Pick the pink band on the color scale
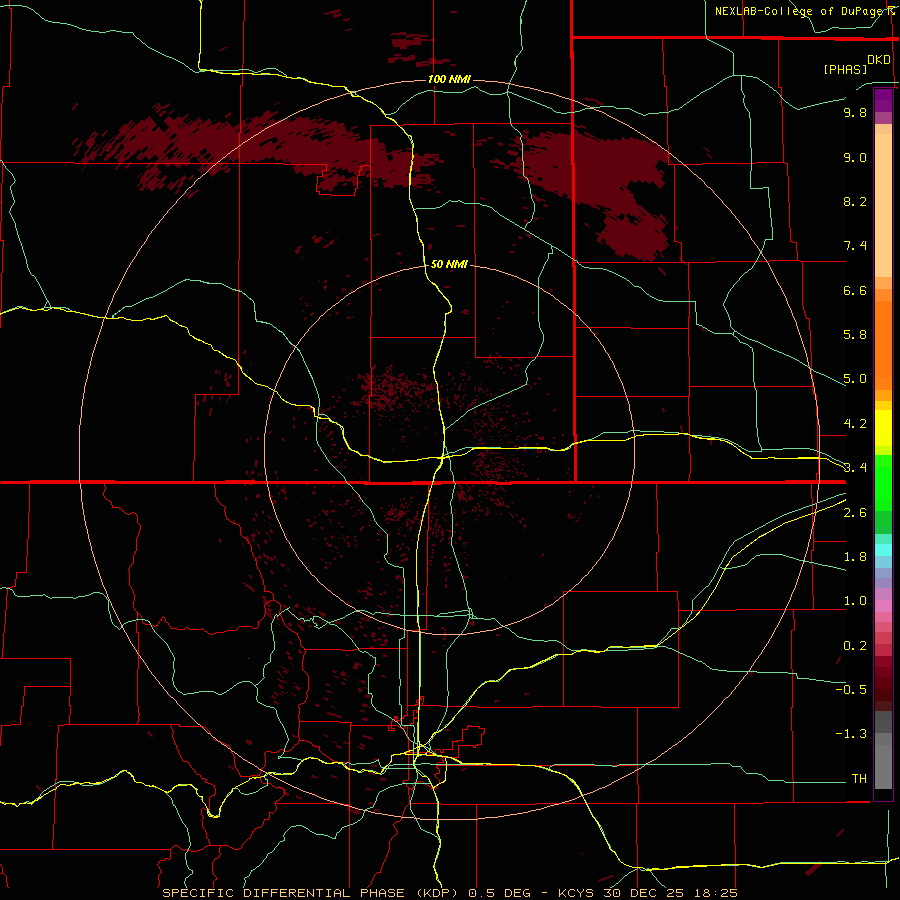This screenshot has height=900, width=900. (x=883, y=606)
